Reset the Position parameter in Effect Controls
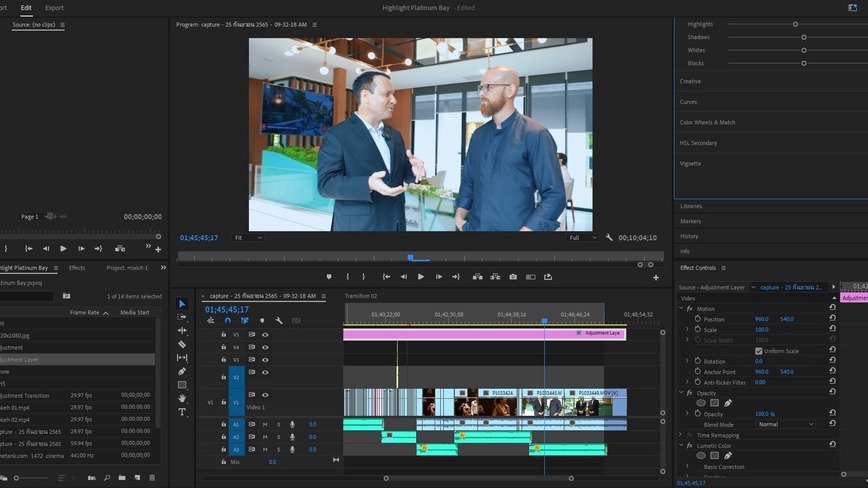 (832, 319)
